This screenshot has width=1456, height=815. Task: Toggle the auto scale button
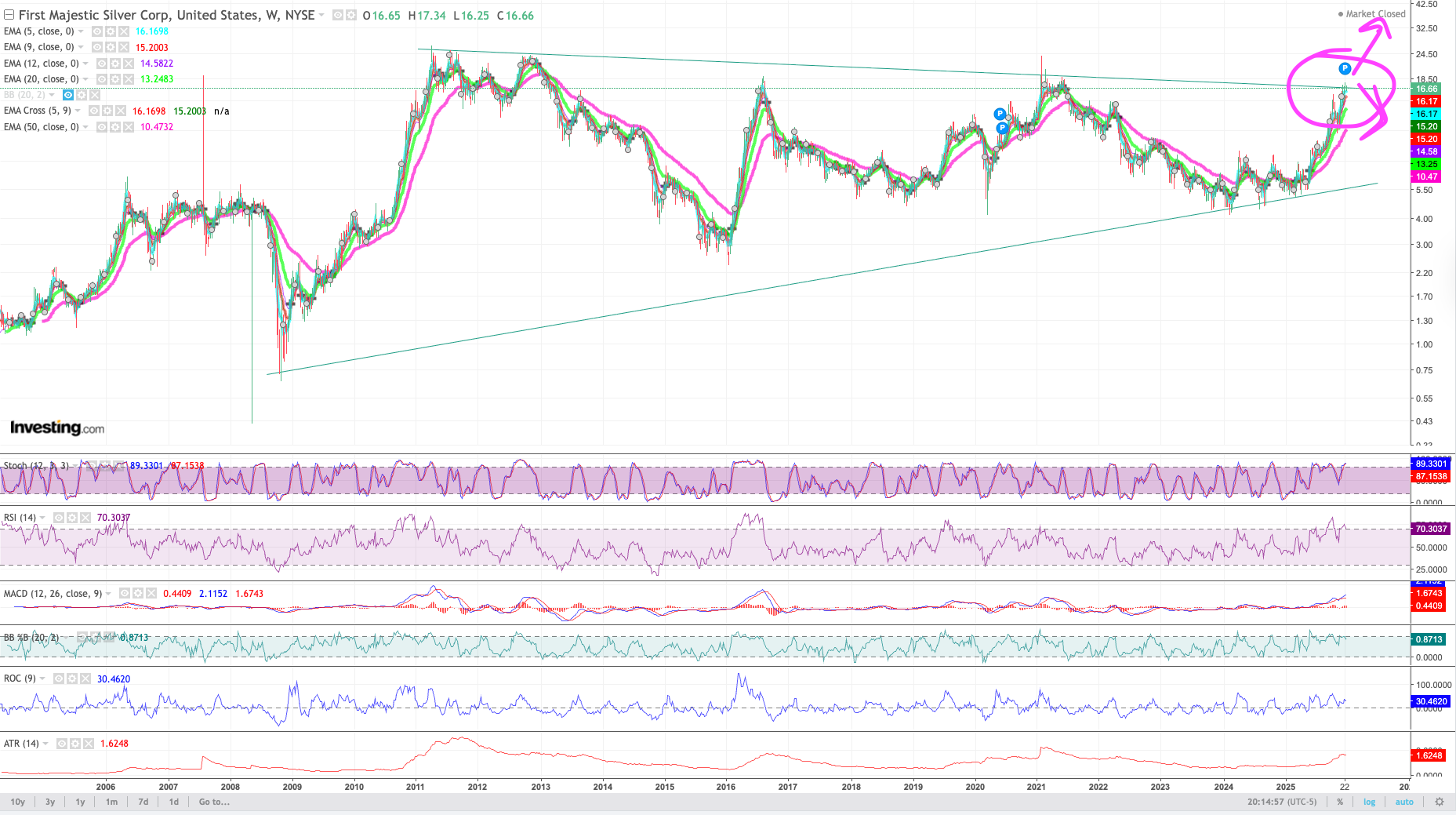(x=1404, y=802)
